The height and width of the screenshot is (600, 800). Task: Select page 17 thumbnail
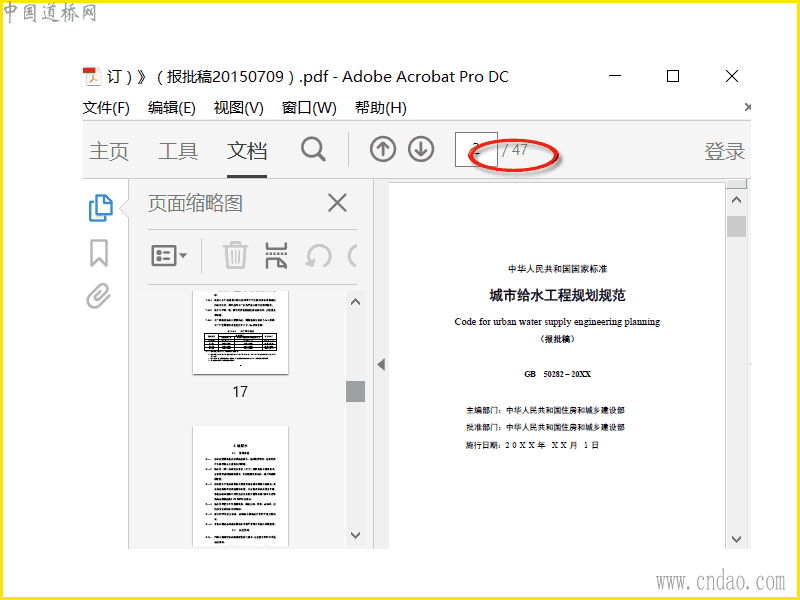pyautogui.click(x=240, y=332)
